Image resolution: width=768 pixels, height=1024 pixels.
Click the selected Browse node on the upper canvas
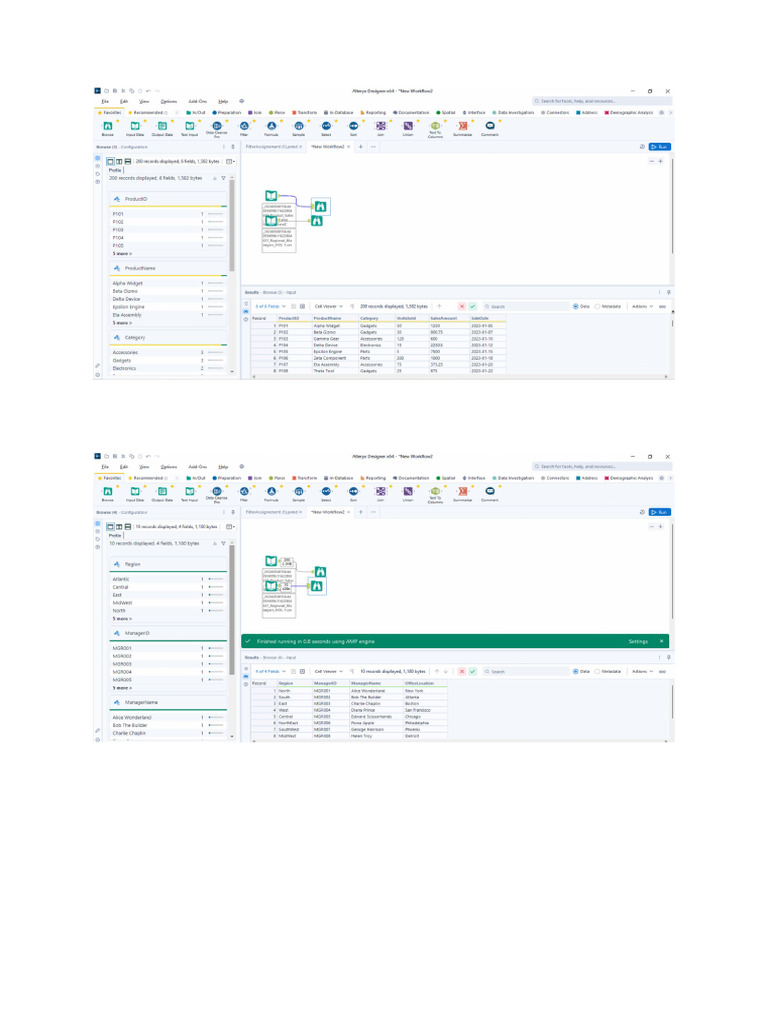(320, 206)
